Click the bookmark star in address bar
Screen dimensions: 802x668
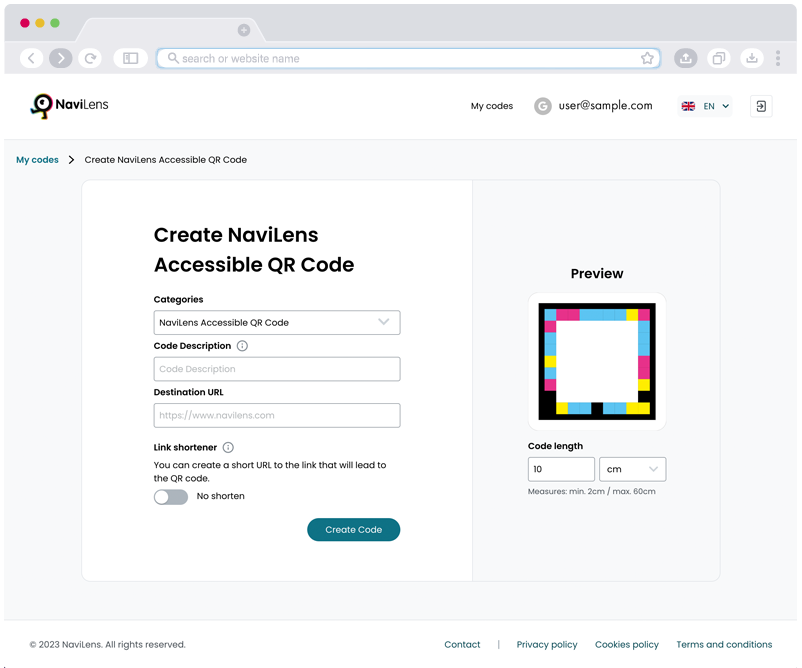coord(647,59)
